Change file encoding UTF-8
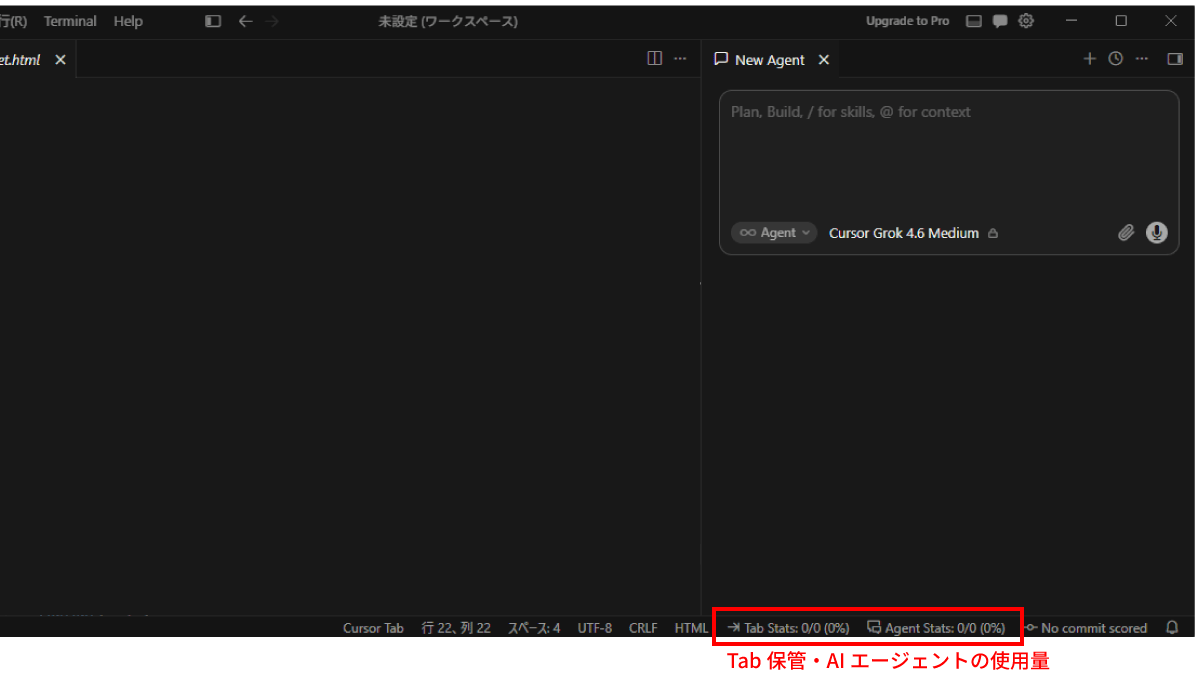This screenshot has height=675, width=1200. pos(595,628)
